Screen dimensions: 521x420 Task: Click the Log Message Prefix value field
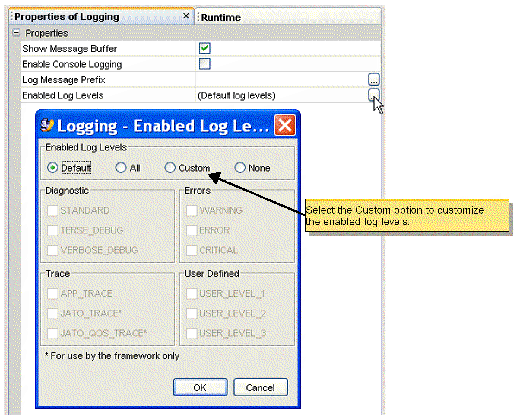[282, 80]
